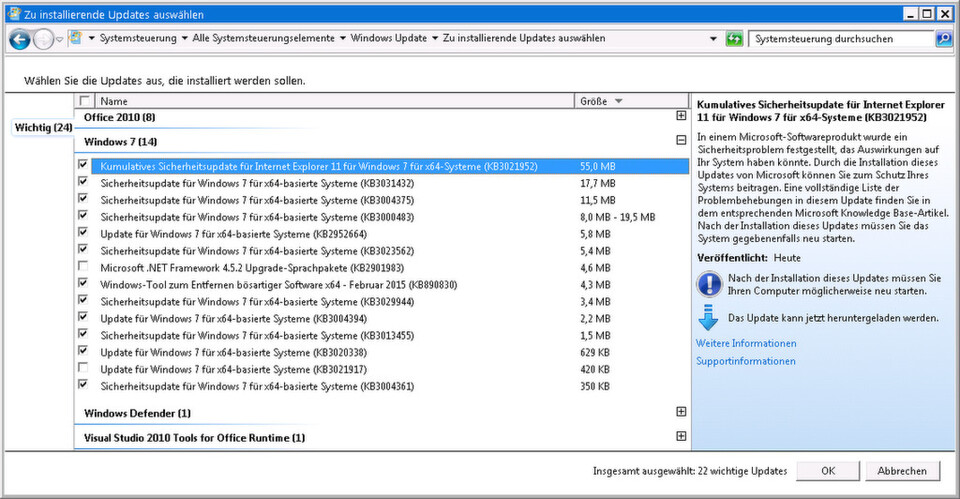Check the .NET Framework 4.5.2 KB2901983 box
This screenshot has height=499, width=960.
click(83, 266)
